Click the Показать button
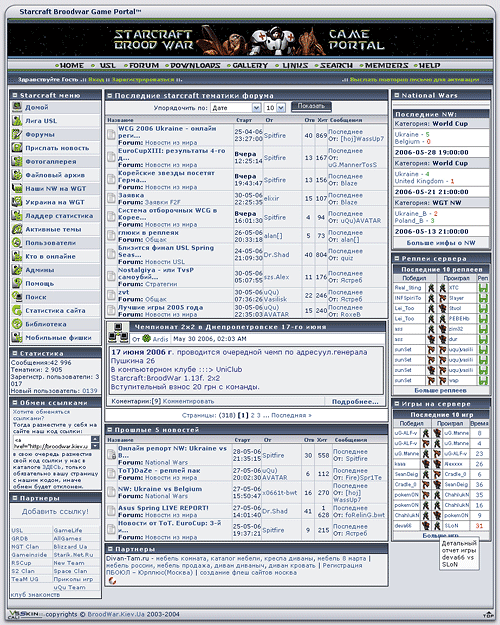 tap(311, 106)
